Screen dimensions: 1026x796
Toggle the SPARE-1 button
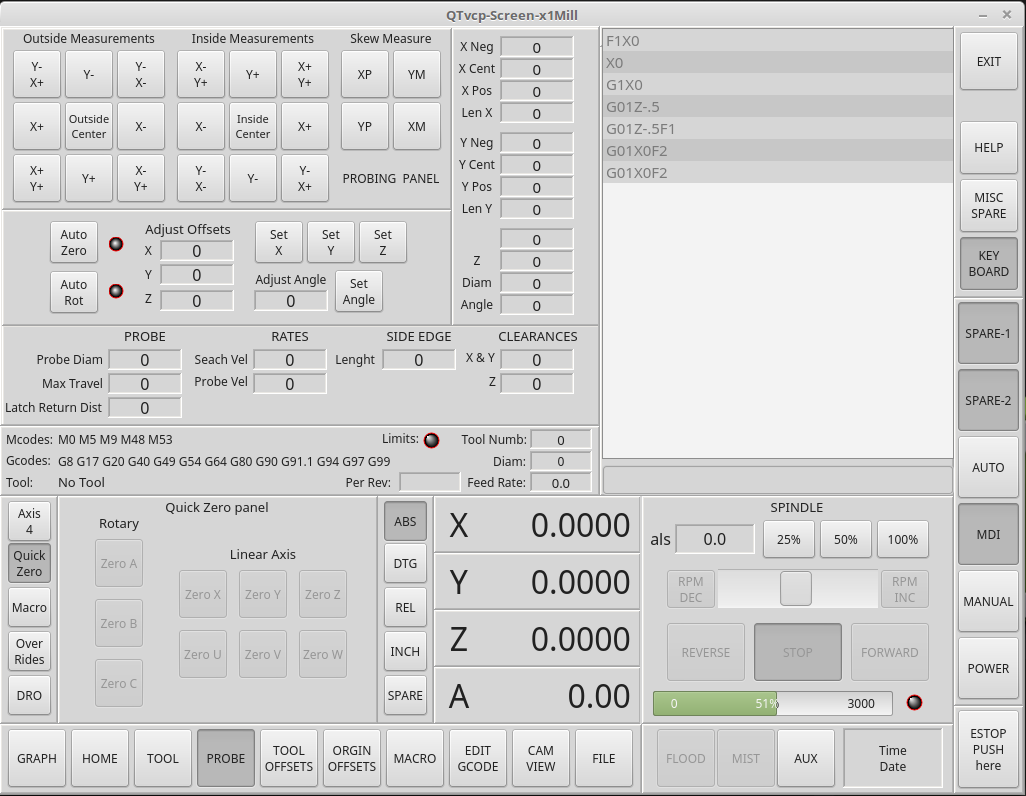(988, 334)
